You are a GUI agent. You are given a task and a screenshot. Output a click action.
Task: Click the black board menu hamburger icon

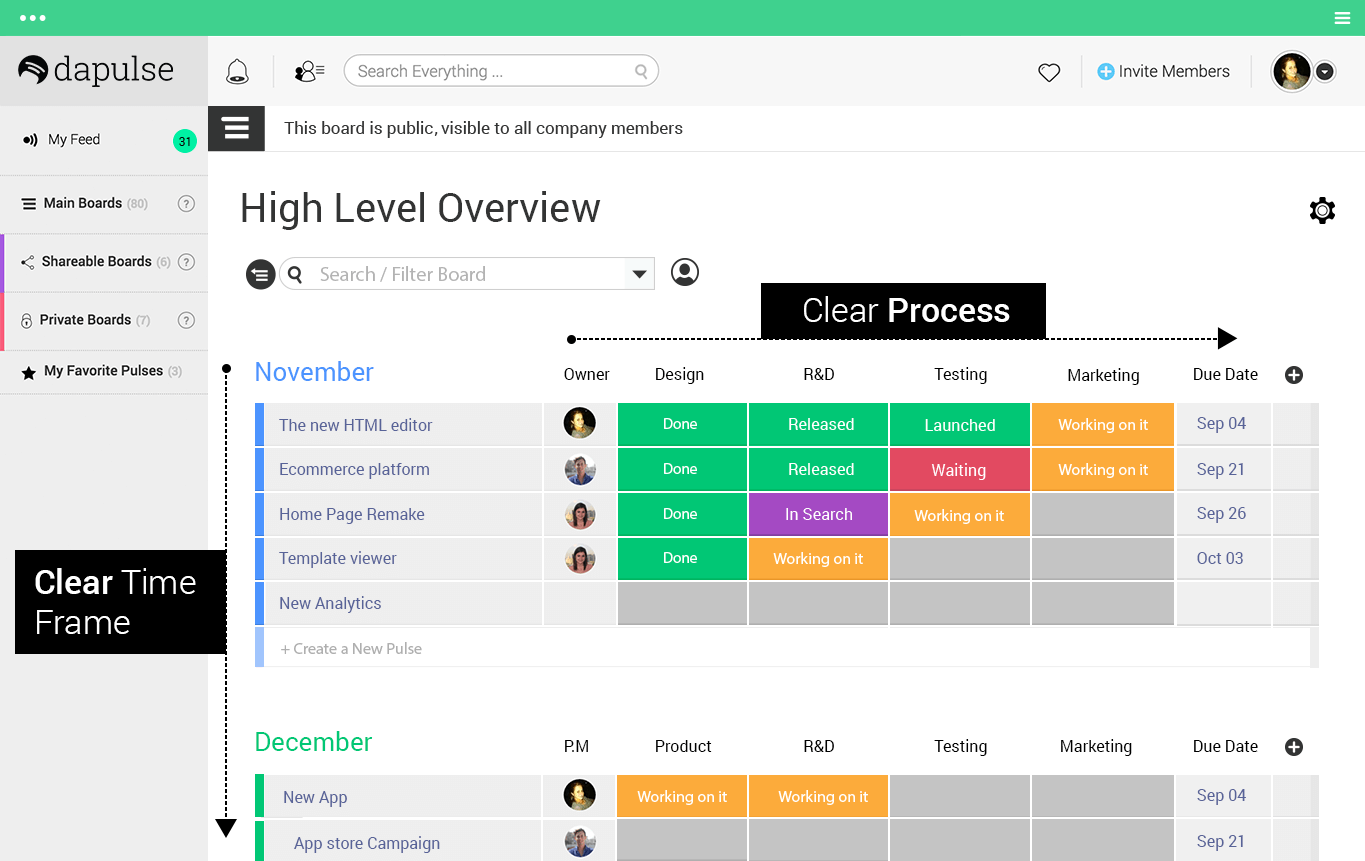(x=236, y=128)
